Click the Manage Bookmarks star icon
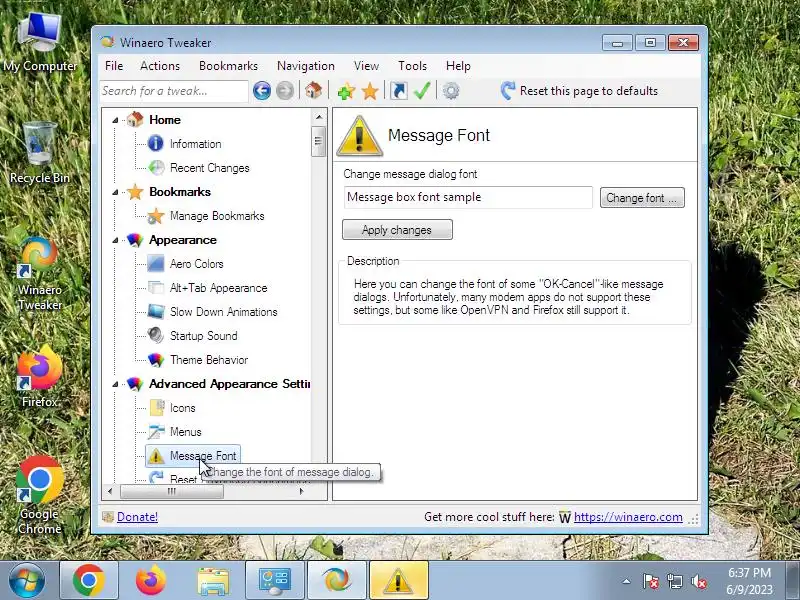The image size is (800, 600). coord(156,216)
